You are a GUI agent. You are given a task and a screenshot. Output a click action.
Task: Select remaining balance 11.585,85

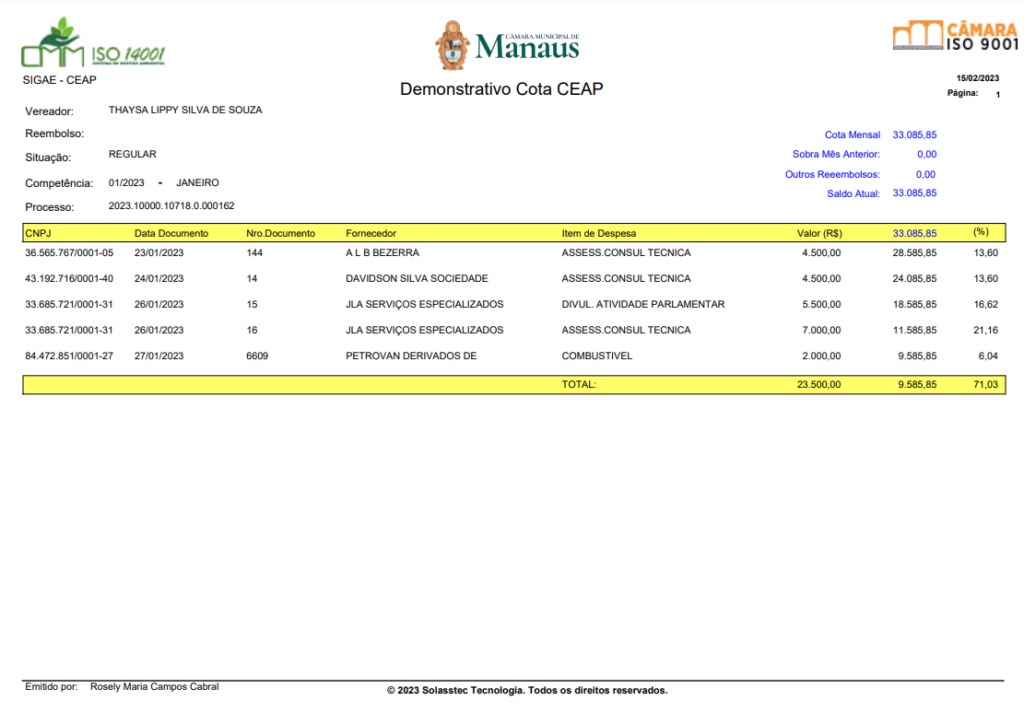914,330
